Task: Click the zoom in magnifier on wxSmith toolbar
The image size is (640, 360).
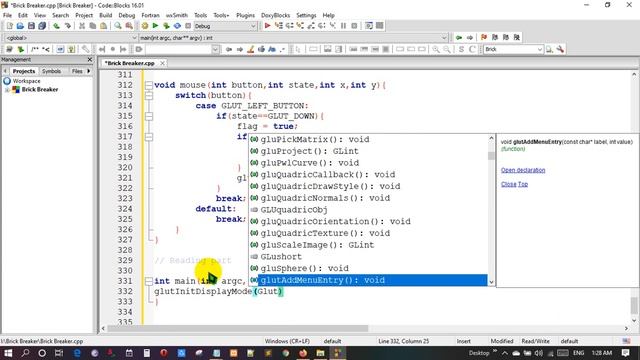Action: (x=436, y=49)
